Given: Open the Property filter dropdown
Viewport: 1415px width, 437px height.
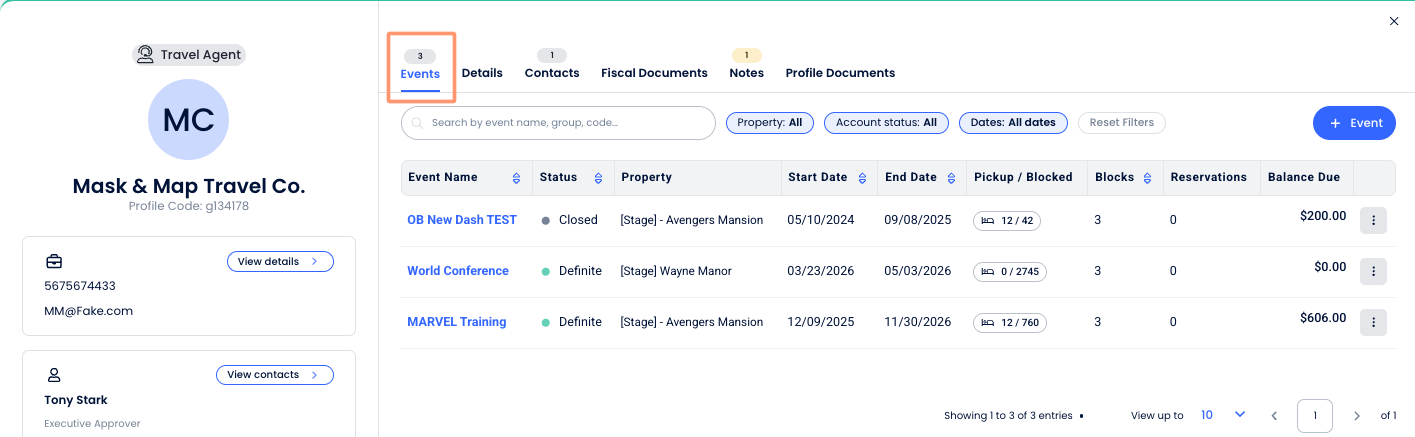Looking at the screenshot, I should (x=769, y=123).
